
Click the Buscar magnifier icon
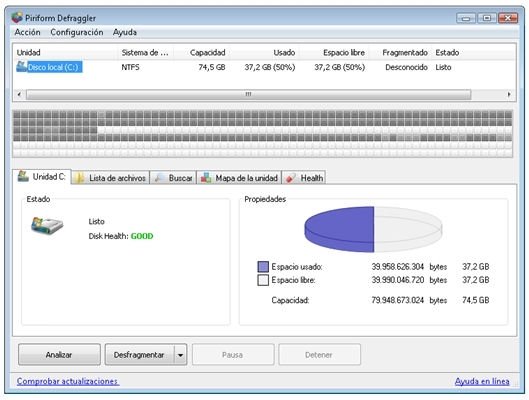pyautogui.click(x=159, y=178)
